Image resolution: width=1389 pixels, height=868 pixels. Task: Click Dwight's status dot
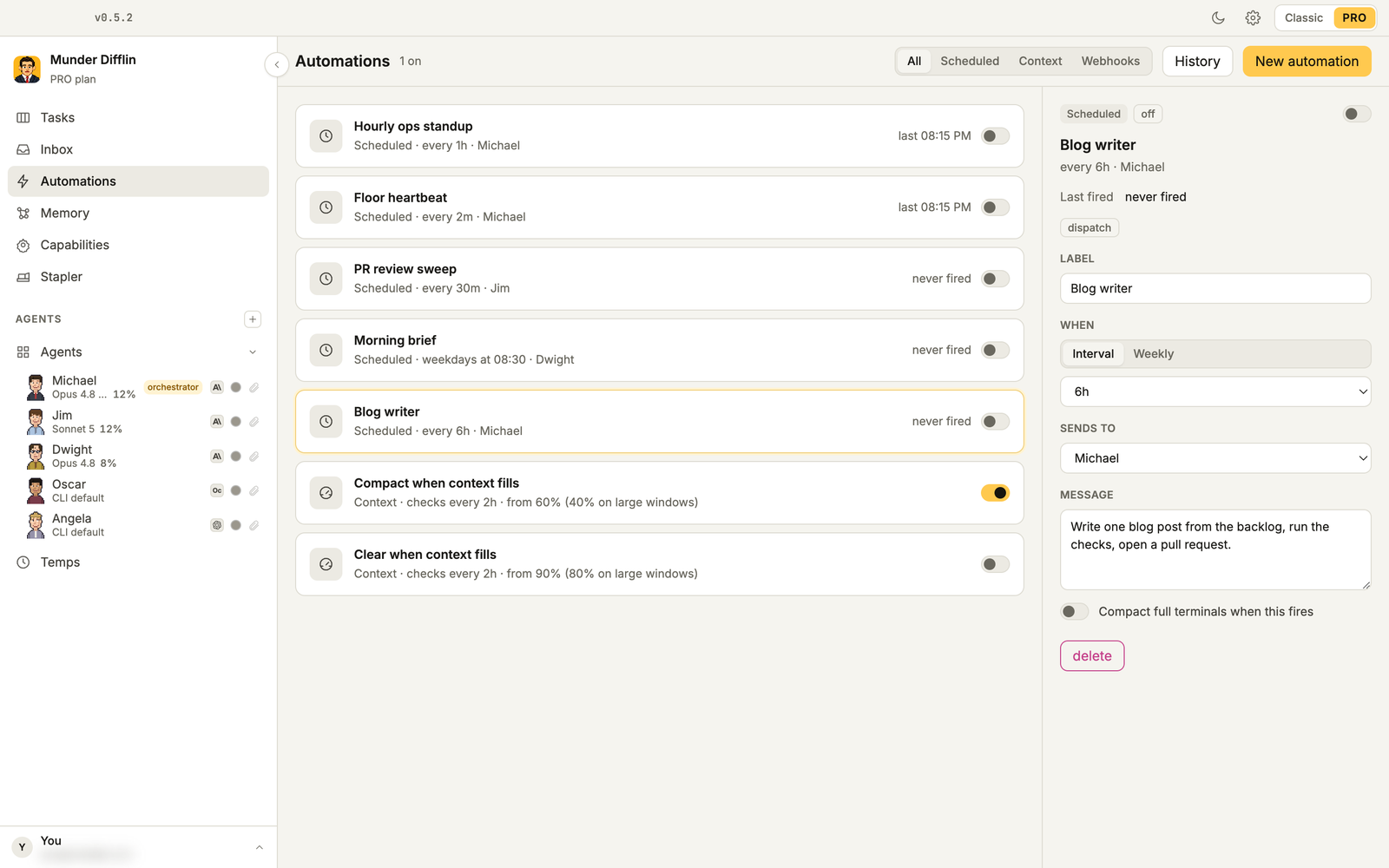click(235, 457)
